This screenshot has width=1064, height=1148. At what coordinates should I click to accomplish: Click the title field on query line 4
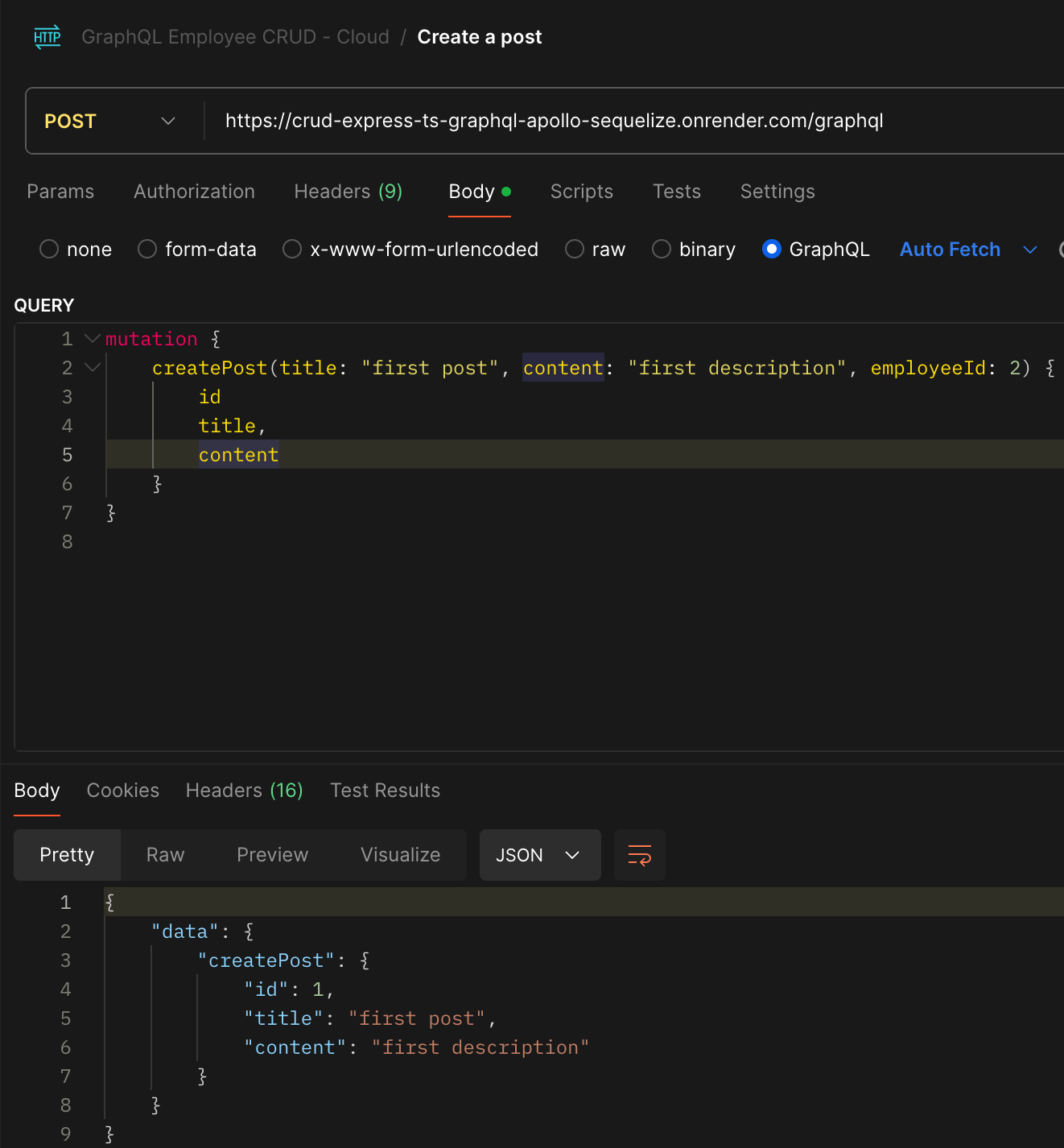pyautogui.click(x=228, y=426)
